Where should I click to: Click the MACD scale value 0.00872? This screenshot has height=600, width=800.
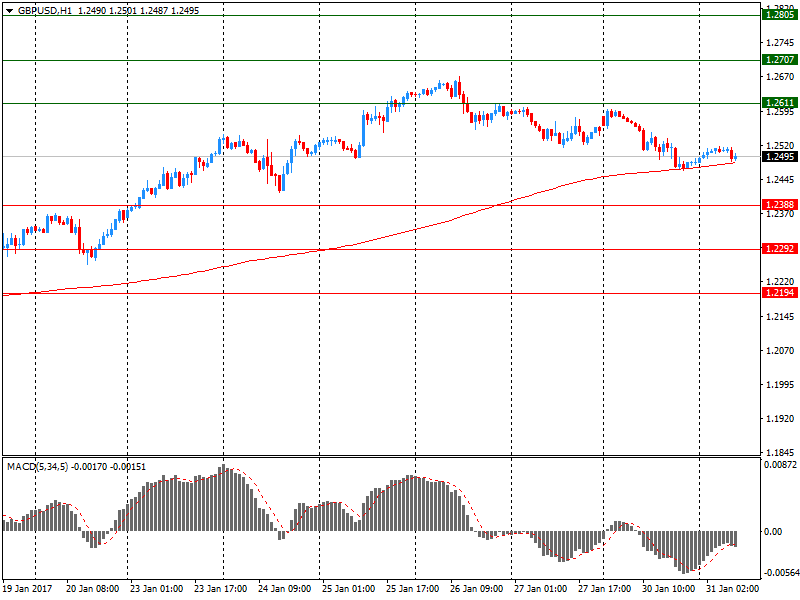click(x=780, y=465)
